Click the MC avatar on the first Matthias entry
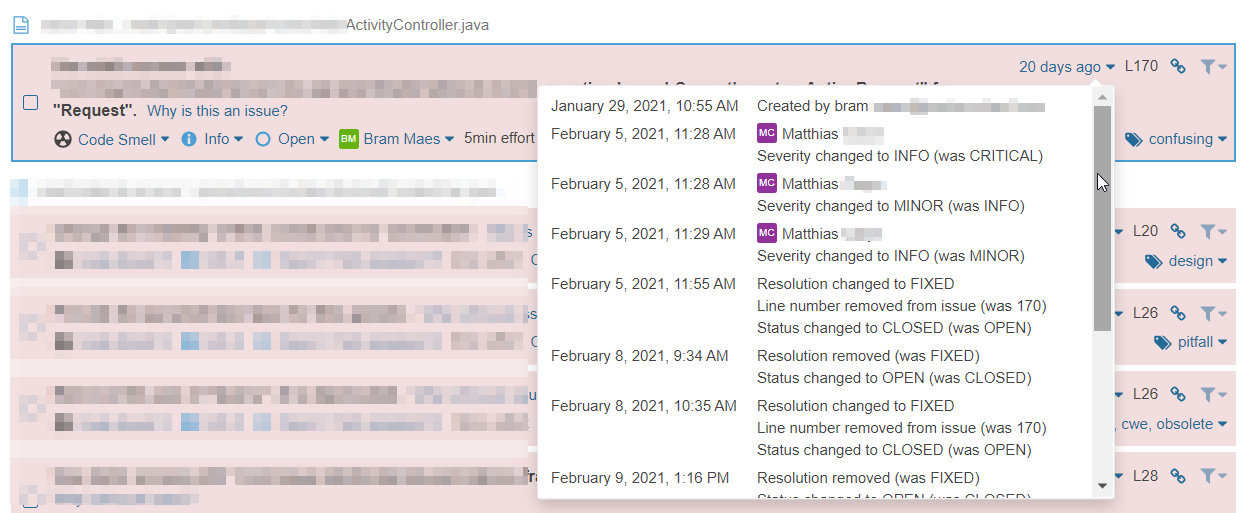Viewport: 1252px width, 513px height. (767, 133)
